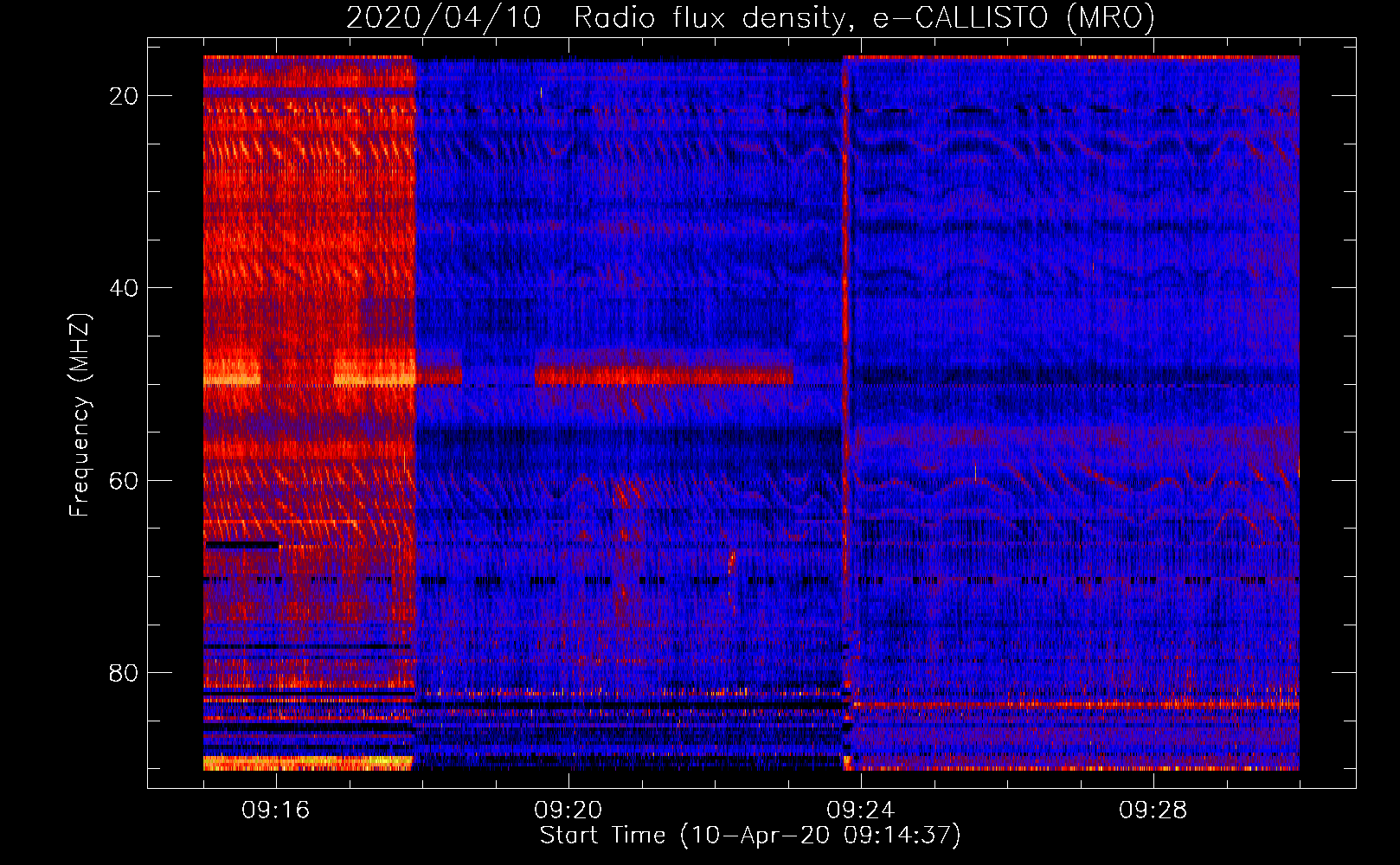Click the 'Start Time (10-Apr-20 09:14:37)' axis label
This screenshot has width=1400, height=865.
pyautogui.click(x=750, y=836)
